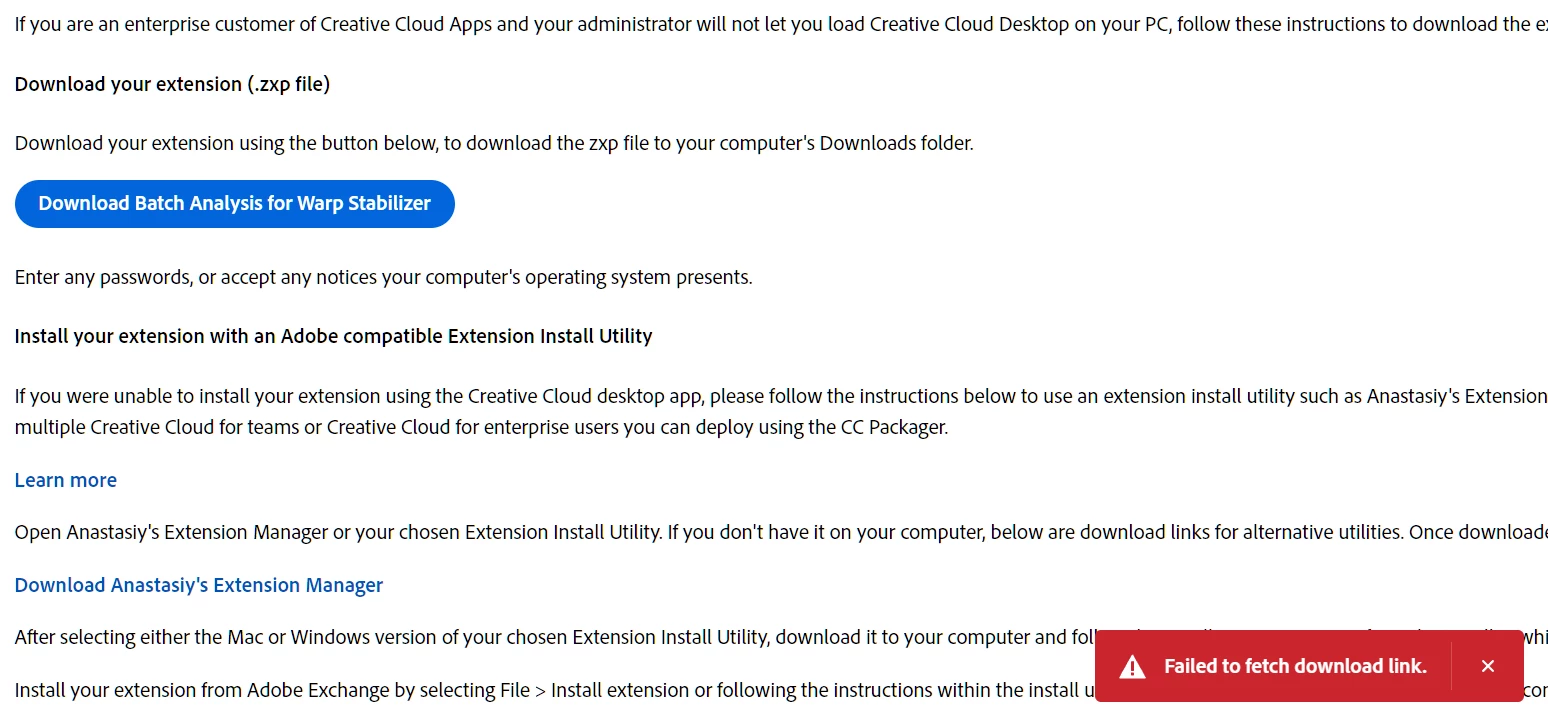The image size is (1548, 712).
Task: Click line 'multiple Creative Cloud for teams or Creative Cloud'
Action: click(x=481, y=428)
